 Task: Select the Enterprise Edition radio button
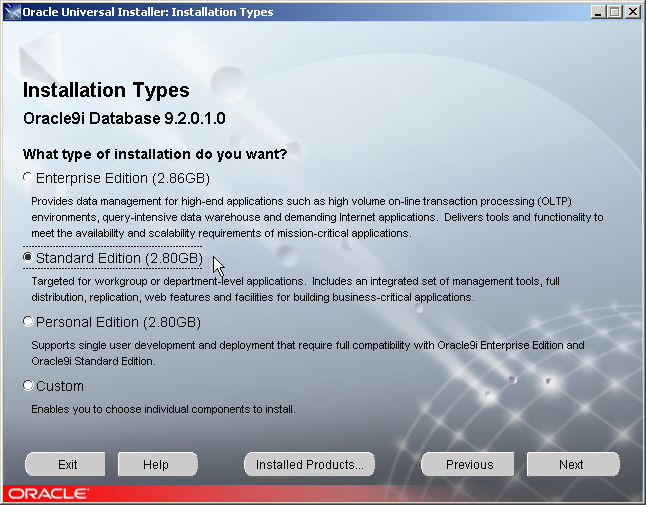tap(28, 179)
